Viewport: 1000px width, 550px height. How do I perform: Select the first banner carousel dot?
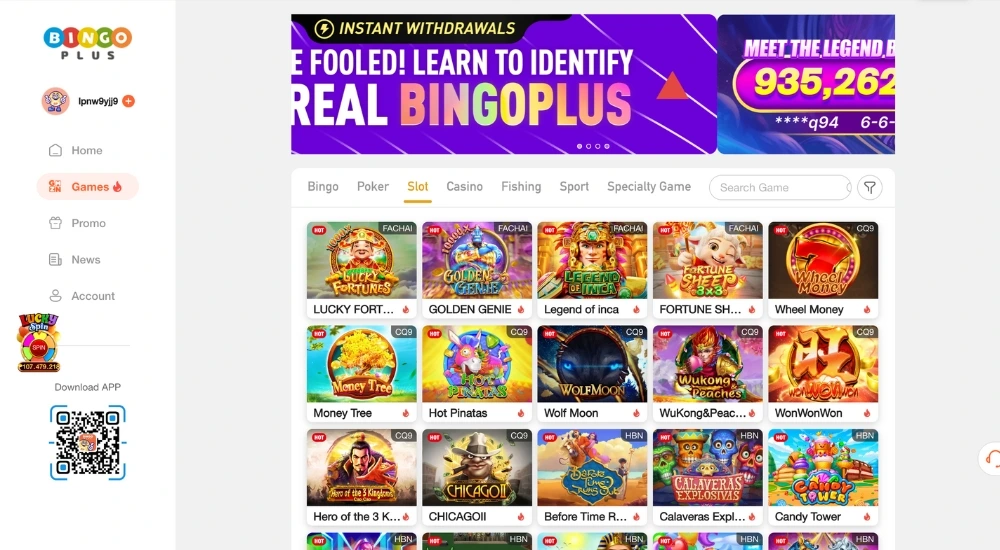pyautogui.click(x=579, y=146)
